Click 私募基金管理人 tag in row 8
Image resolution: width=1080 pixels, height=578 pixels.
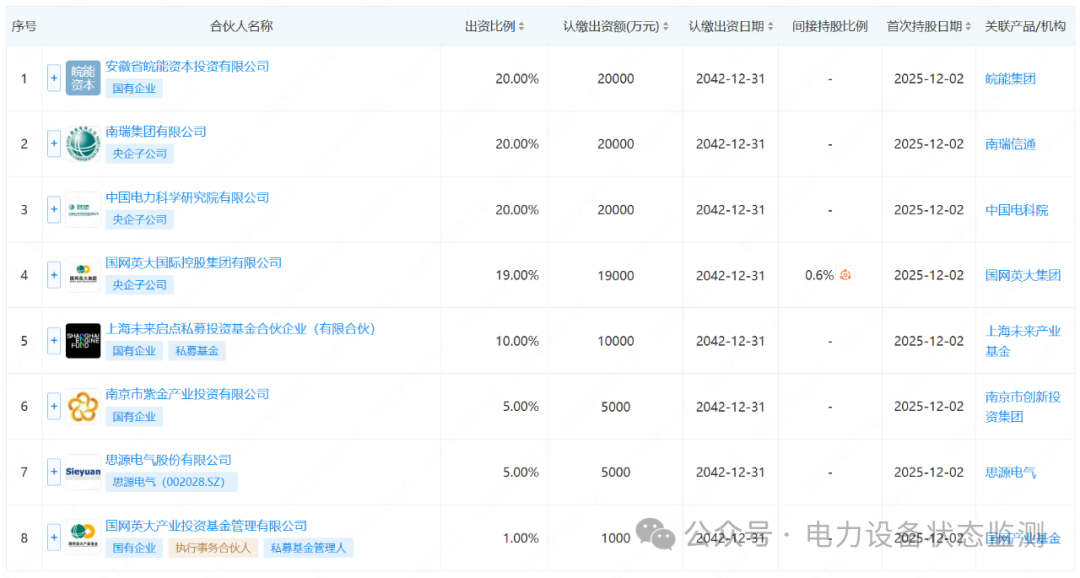point(309,548)
